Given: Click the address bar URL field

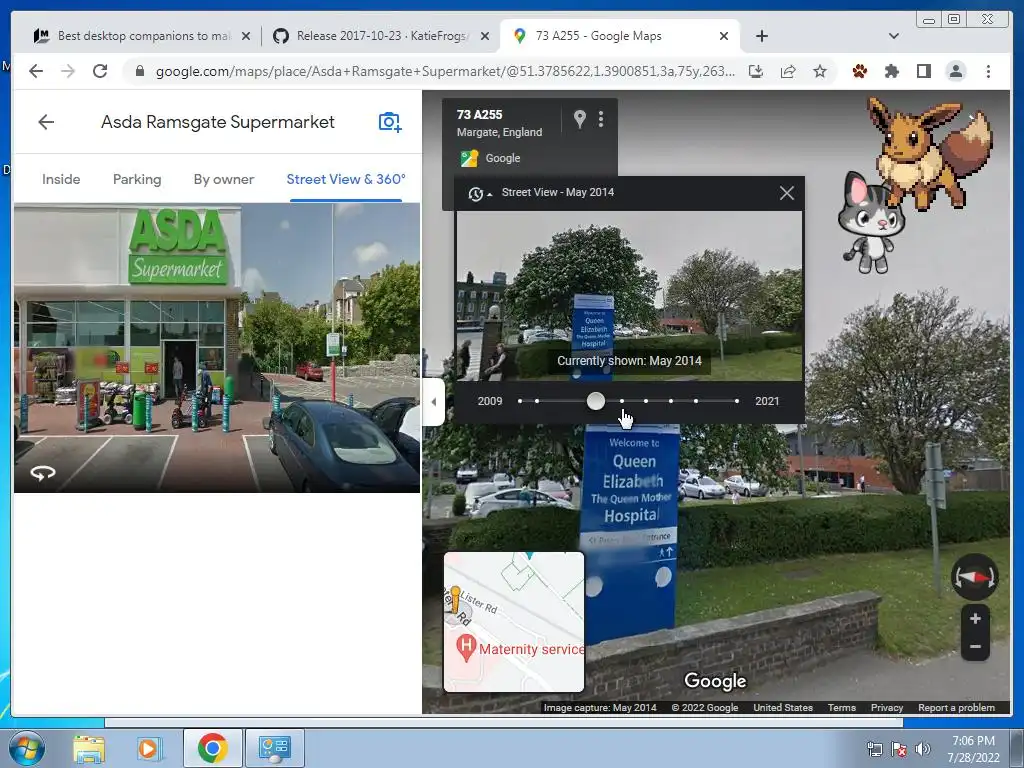Looking at the screenshot, I should [445, 71].
